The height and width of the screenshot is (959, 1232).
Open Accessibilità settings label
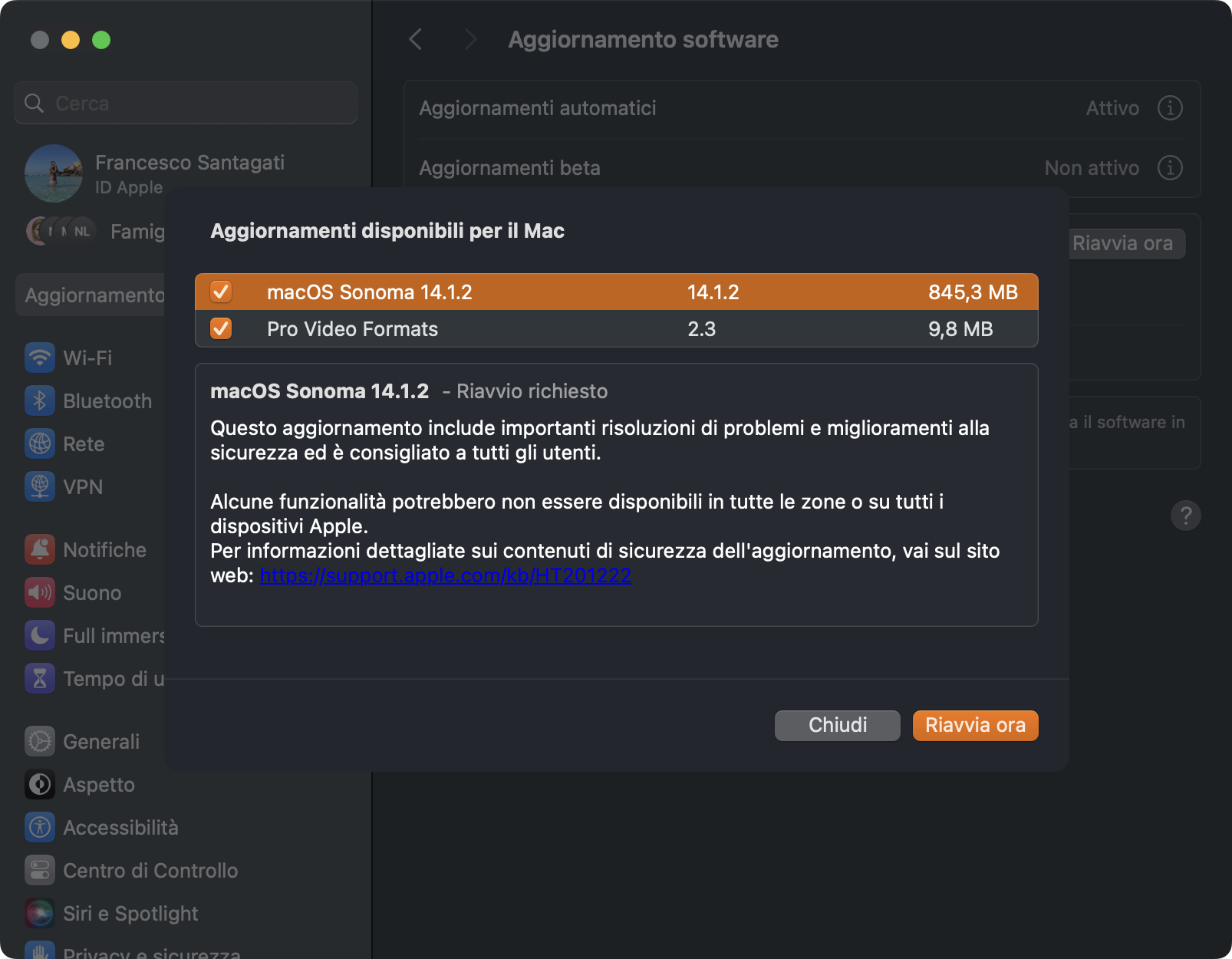click(x=120, y=828)
